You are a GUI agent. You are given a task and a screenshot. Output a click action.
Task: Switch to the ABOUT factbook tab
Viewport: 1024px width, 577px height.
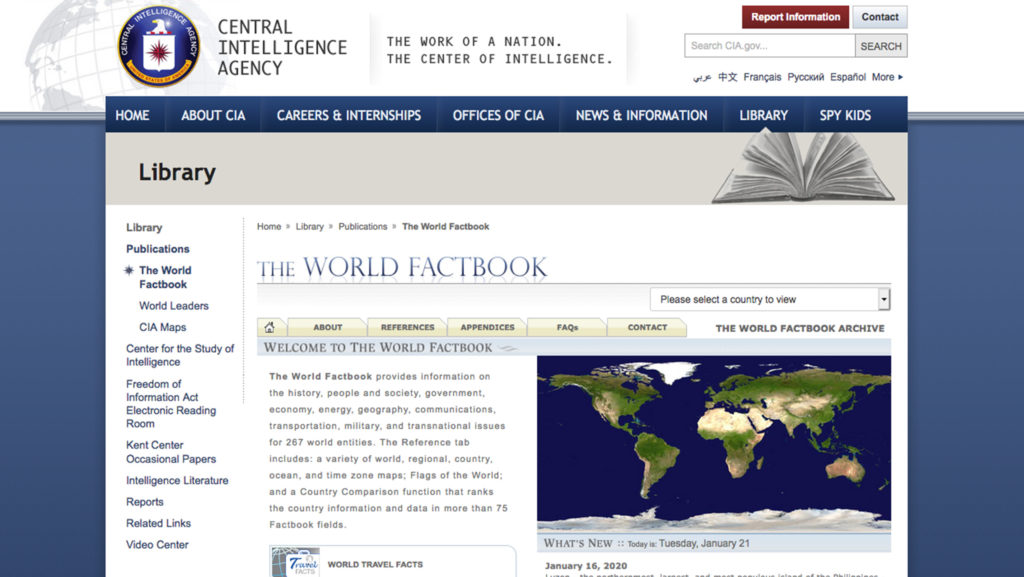[327, 327]
